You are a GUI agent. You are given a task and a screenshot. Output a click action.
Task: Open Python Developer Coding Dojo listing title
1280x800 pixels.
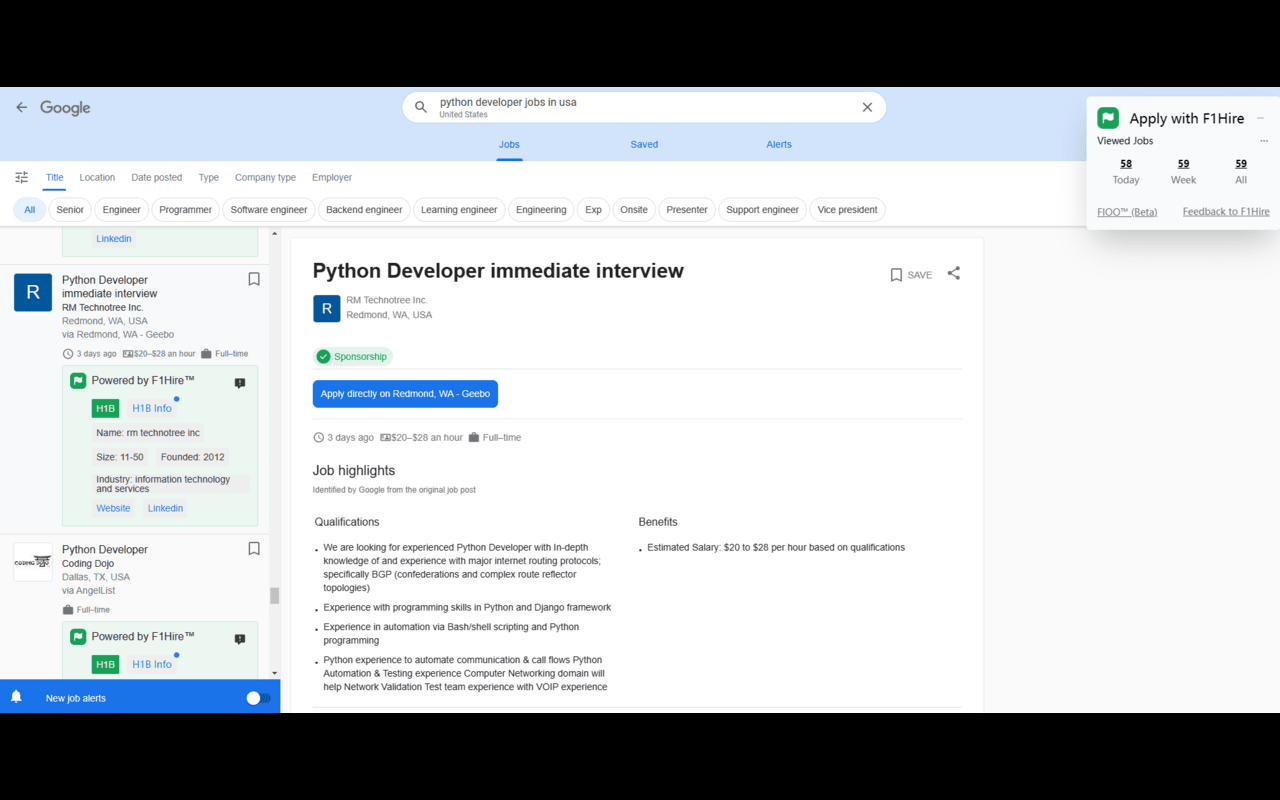(105, 549)
